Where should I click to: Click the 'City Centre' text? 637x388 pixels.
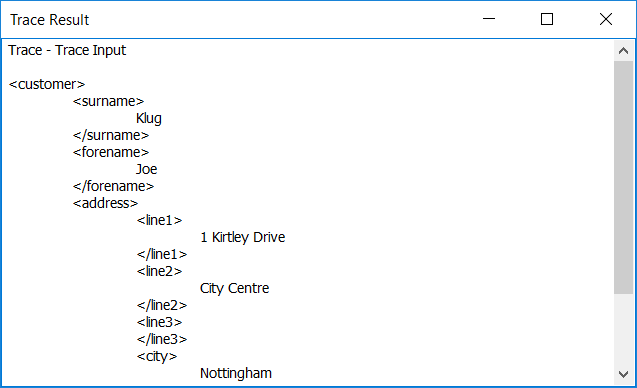pos(234,288)
